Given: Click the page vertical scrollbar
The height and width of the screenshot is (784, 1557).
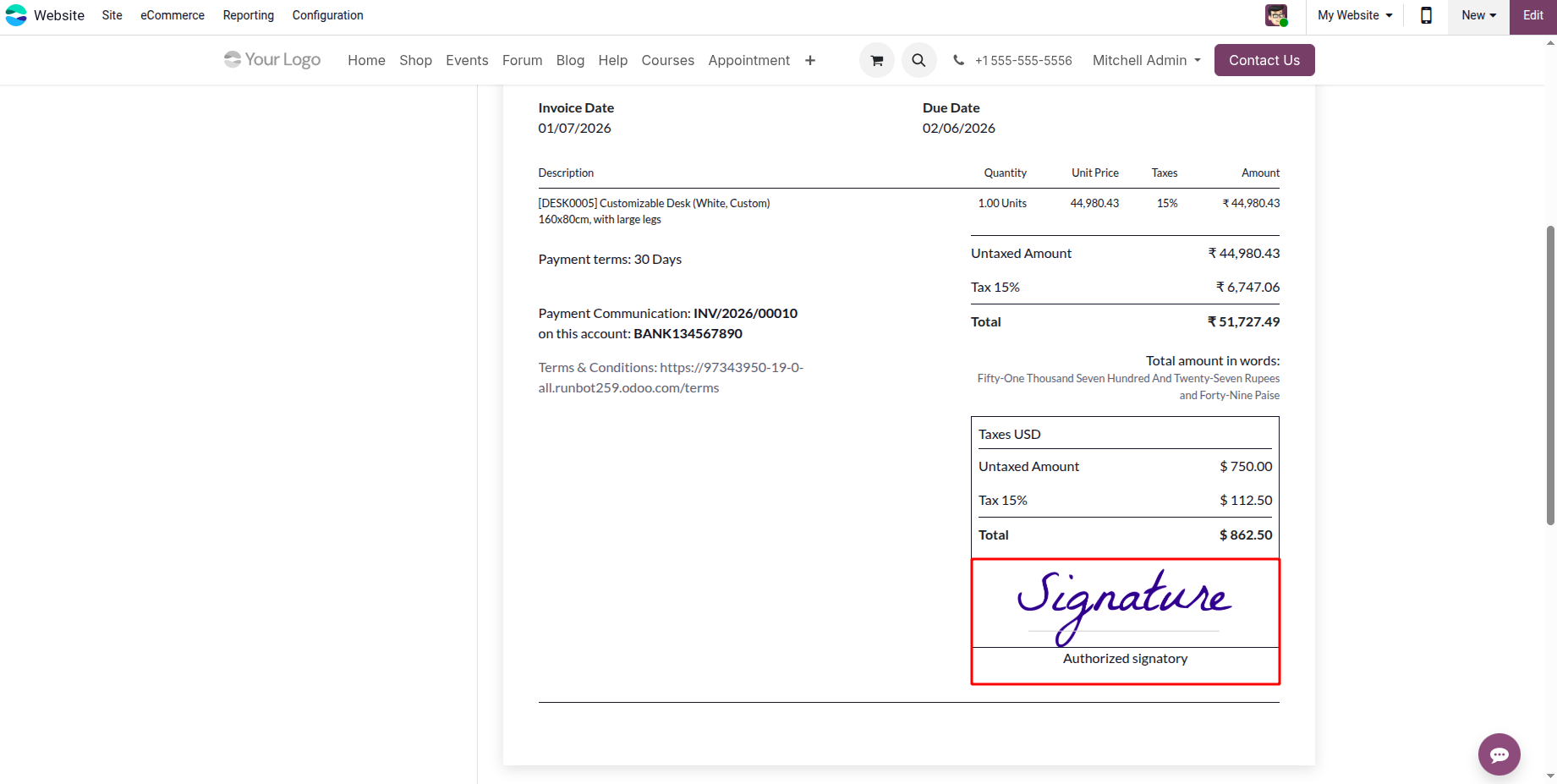Looking at the screenshot, I should [x=1550, y=376].
